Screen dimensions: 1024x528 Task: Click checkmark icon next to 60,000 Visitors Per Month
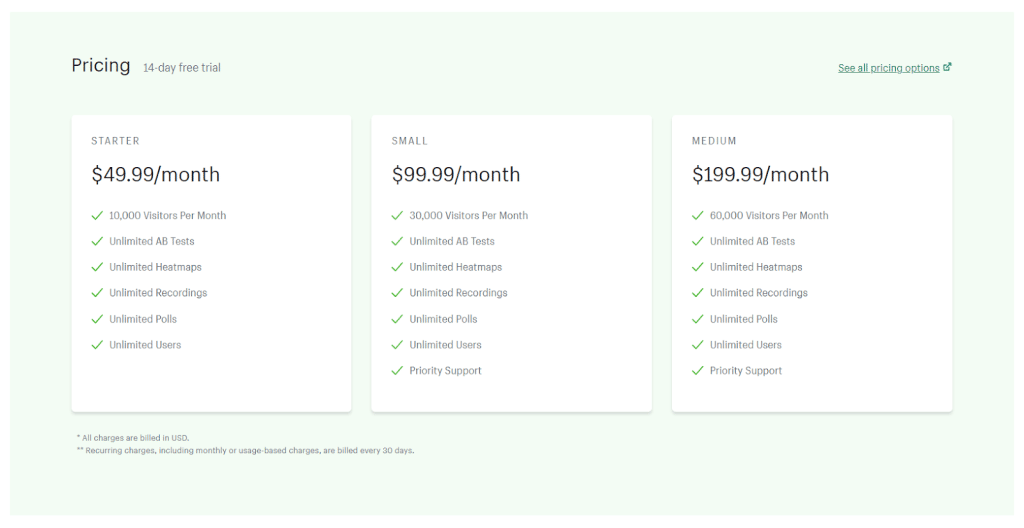698,215
